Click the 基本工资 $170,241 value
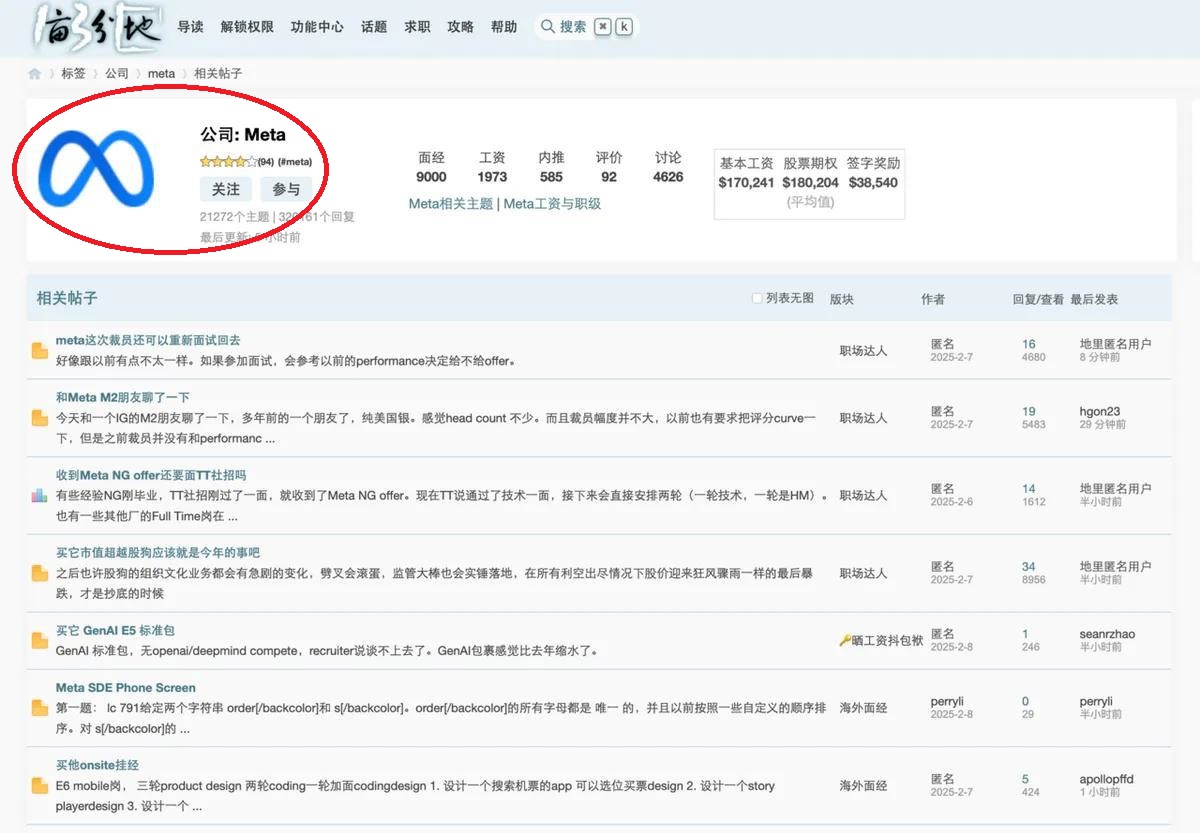Screen dimensions: 1200x833 pos(746,183)
